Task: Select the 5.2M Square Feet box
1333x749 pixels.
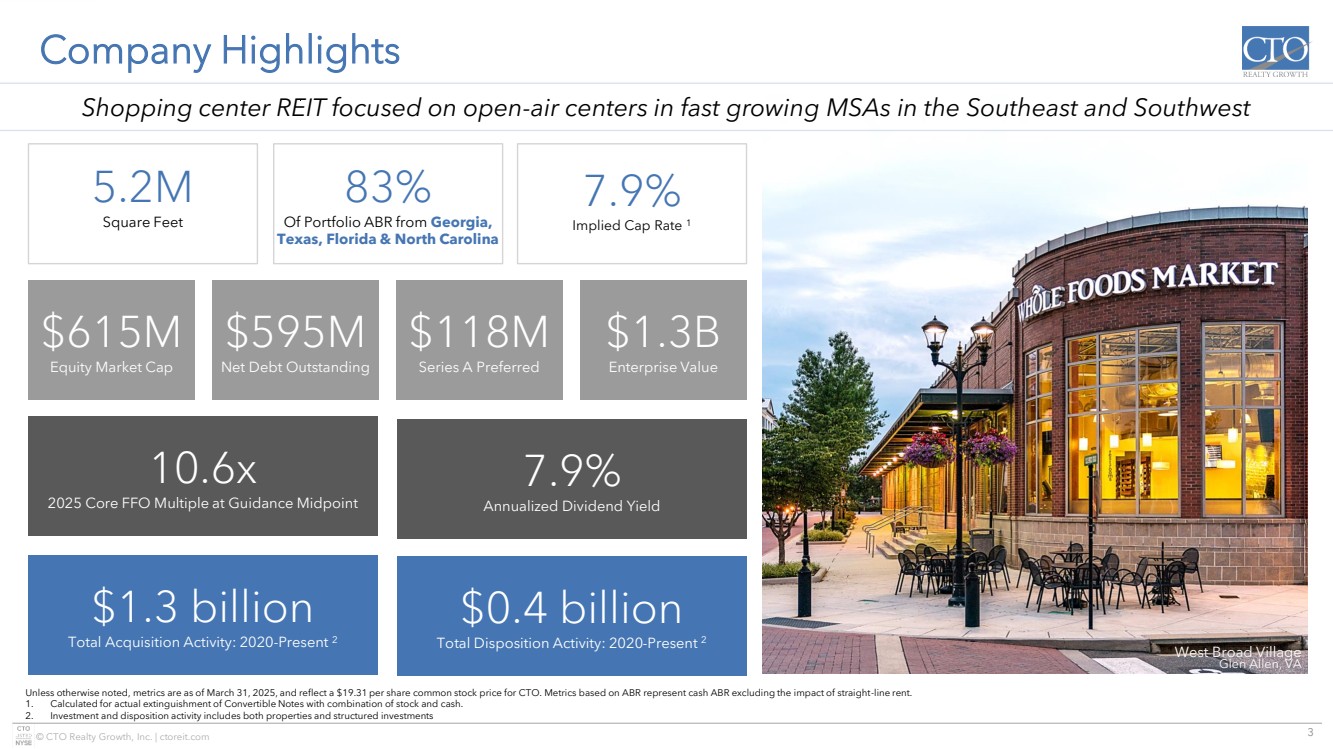Action: coord(142,203)
